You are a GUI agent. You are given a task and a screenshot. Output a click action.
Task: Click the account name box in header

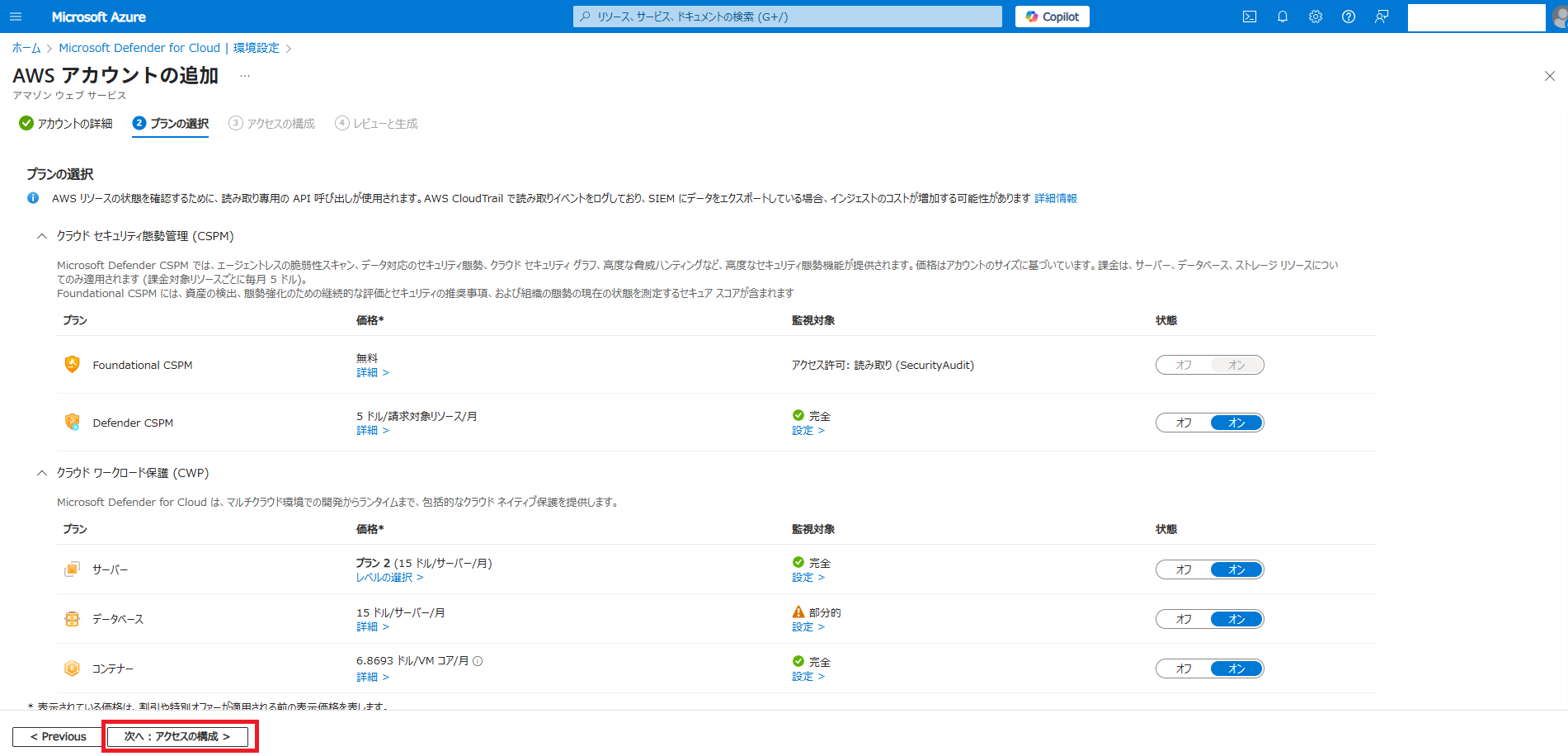point(1476,17)
